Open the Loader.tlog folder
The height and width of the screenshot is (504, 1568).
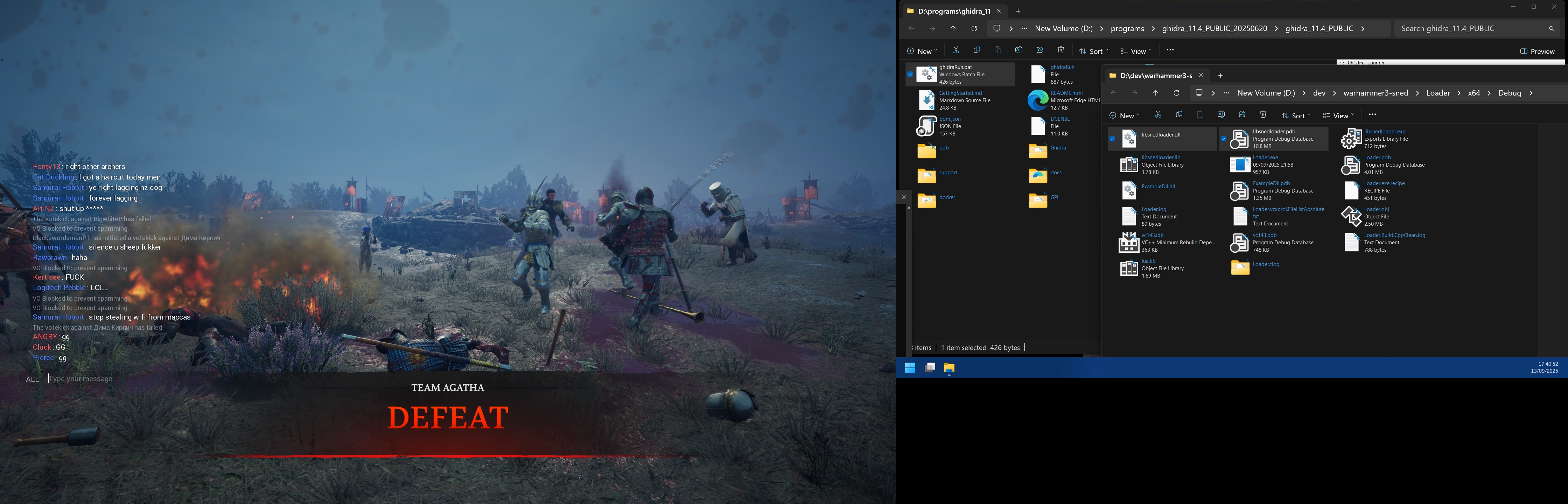[1255, 267]
